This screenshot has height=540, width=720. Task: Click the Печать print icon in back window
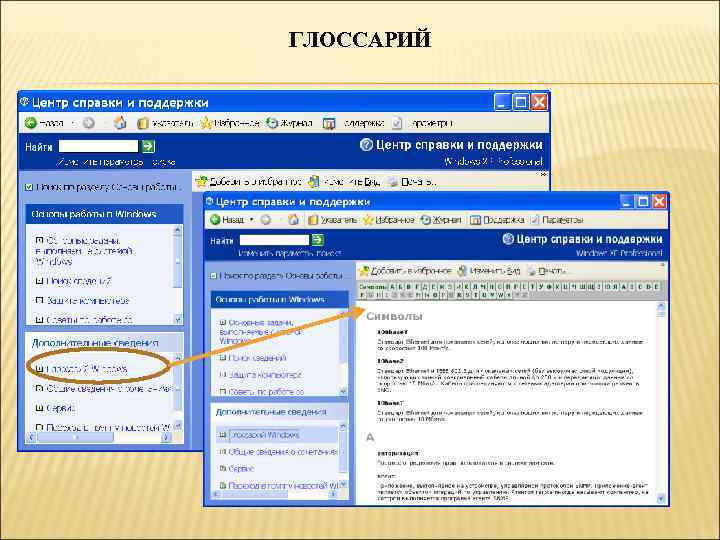pos(393,182)
